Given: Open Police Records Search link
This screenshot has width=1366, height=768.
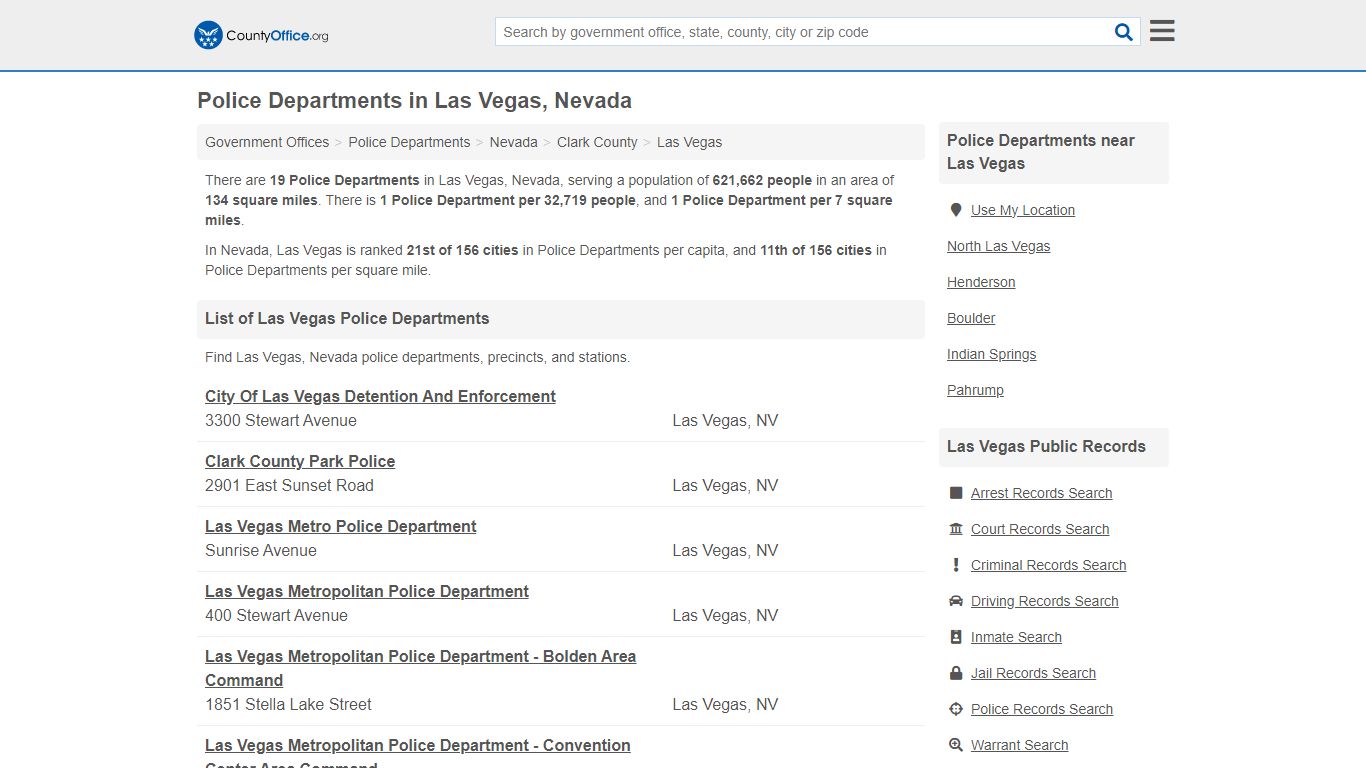Looking at the screenshot, I should [1042, 709].
